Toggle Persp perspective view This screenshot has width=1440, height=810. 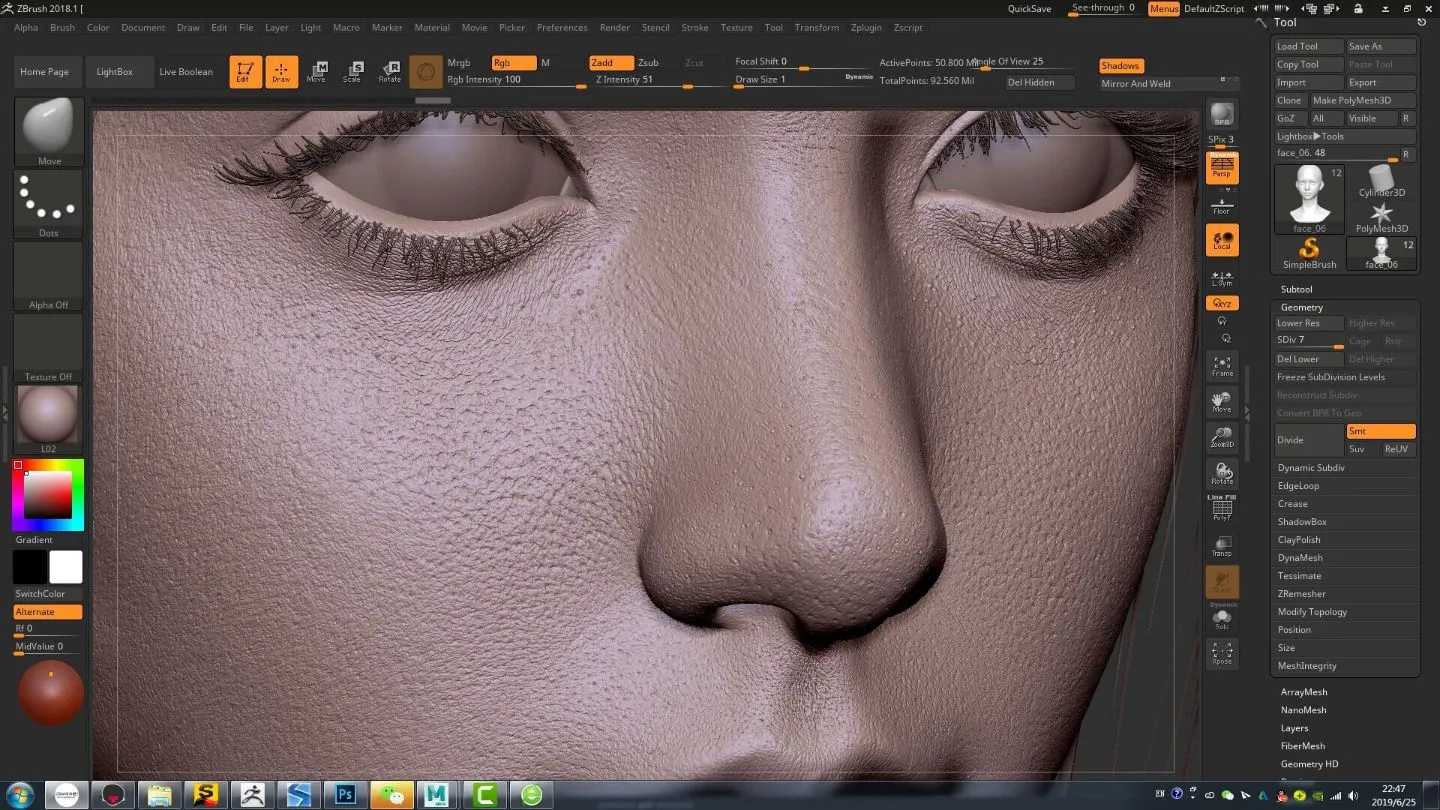1221,168
